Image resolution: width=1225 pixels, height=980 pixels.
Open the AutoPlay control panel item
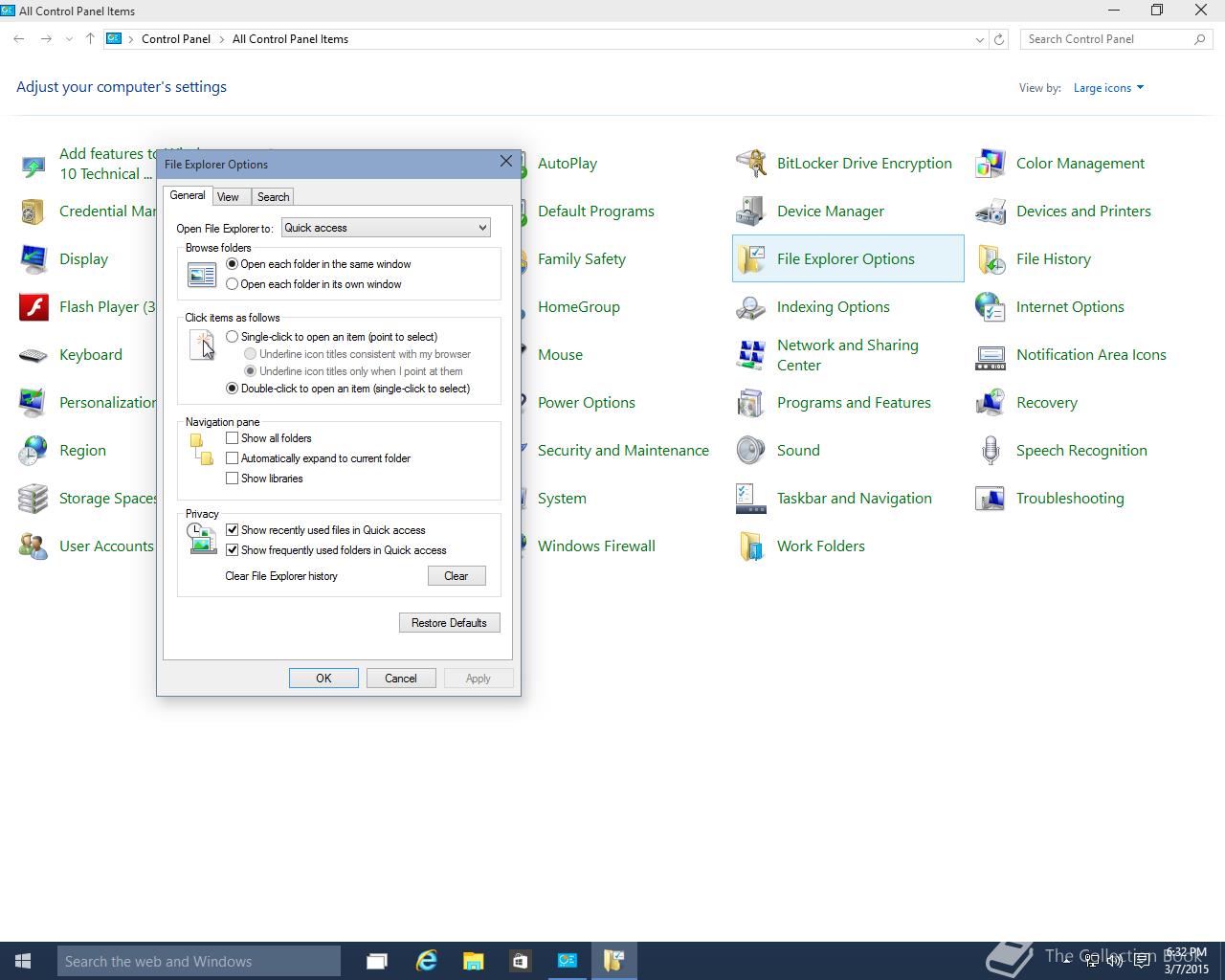tap(567, 164)
